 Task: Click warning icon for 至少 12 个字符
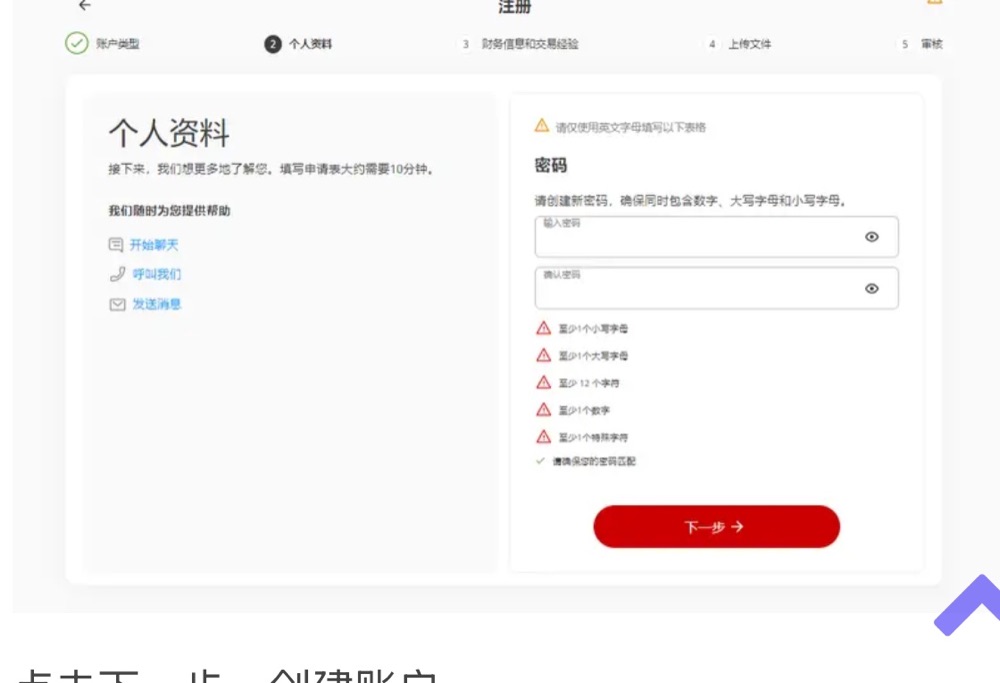coord(543,382)
